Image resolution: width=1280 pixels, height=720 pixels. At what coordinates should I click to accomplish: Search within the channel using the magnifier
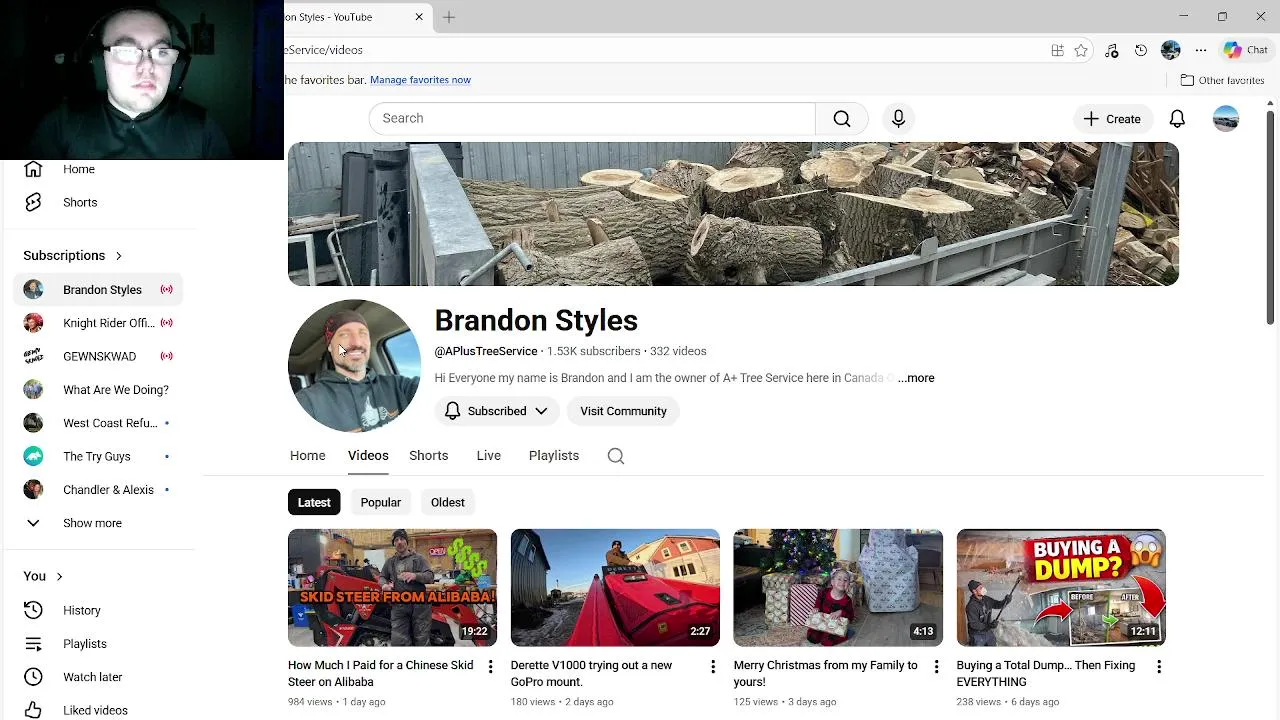click(x=616, y=456)
